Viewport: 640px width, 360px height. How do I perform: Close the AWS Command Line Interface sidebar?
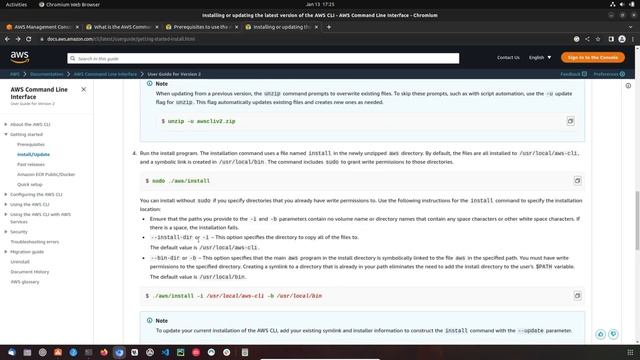(84, 89)
